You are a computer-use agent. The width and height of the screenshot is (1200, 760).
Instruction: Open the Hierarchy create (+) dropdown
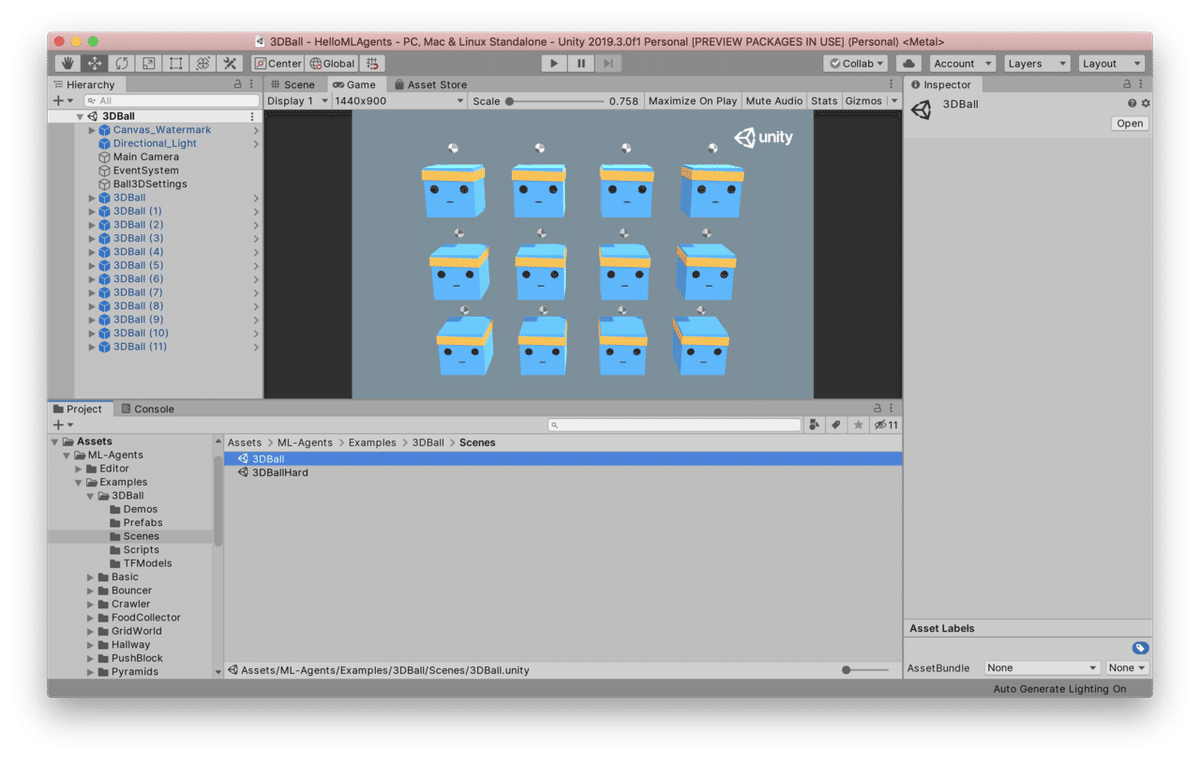coord(63,101)
